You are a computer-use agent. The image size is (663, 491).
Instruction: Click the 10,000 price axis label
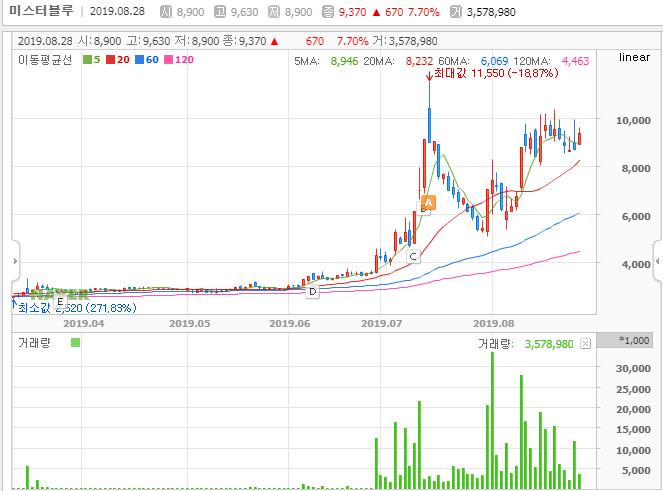tap(633, 121)
